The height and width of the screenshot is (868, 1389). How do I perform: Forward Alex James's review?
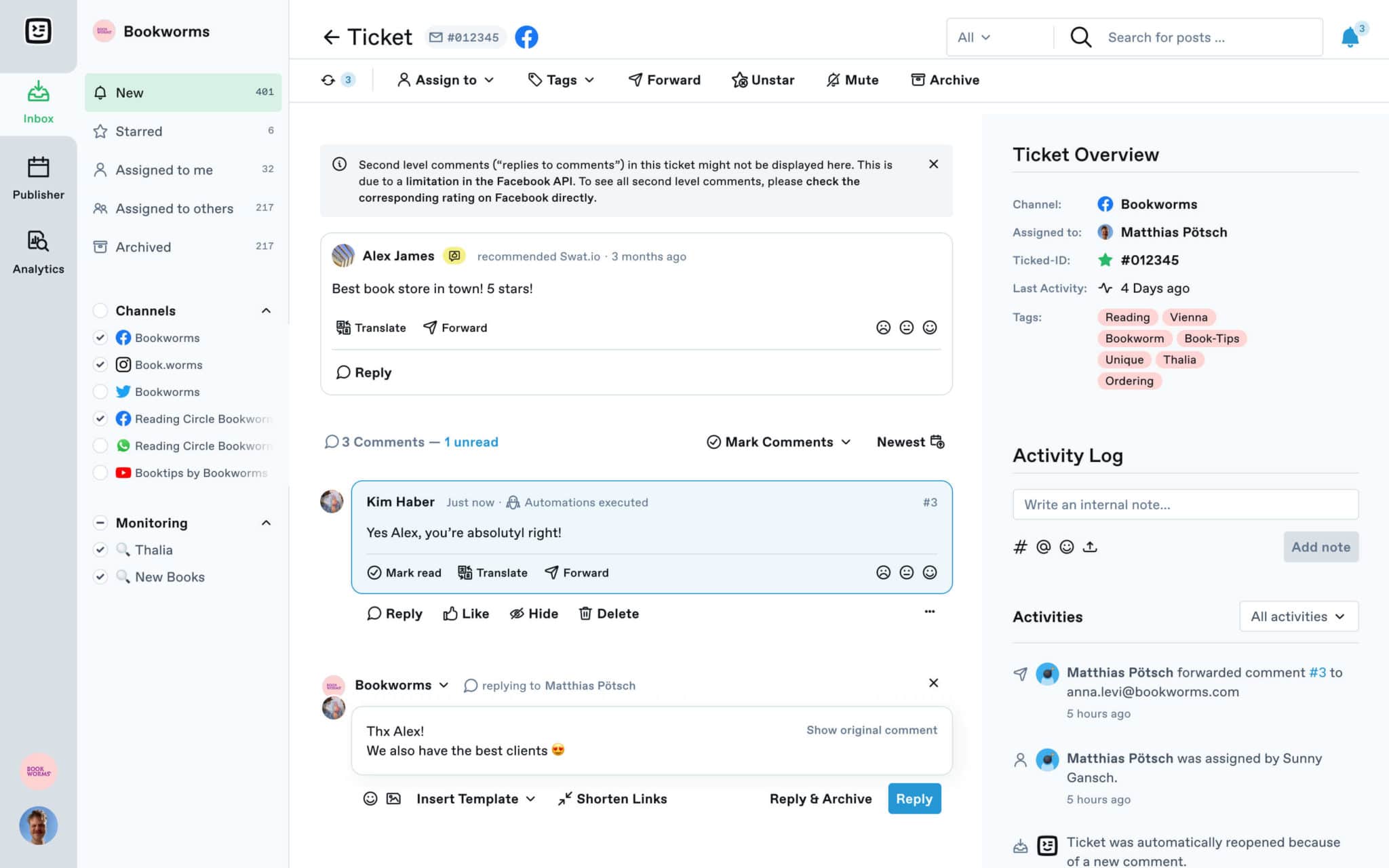point(455,328)
